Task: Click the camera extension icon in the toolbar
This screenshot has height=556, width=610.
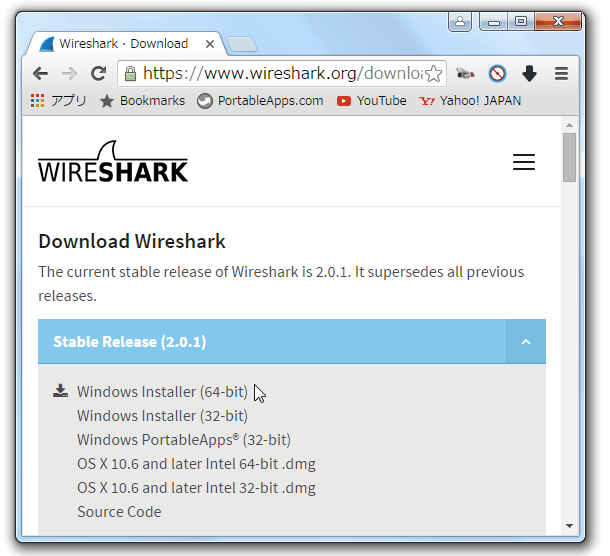Action: 465,73
